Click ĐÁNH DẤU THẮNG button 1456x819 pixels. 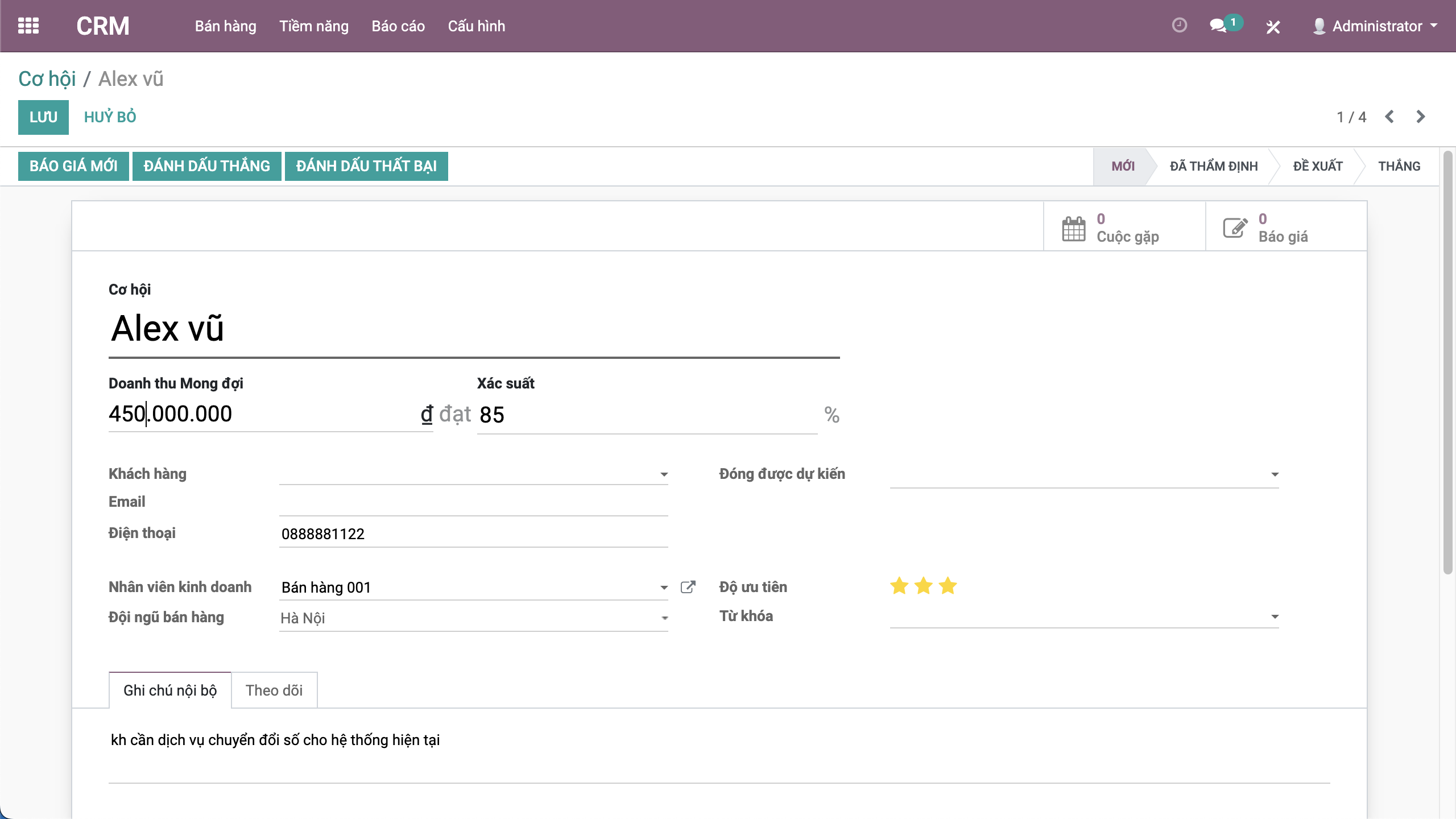(x=206, y=166)
